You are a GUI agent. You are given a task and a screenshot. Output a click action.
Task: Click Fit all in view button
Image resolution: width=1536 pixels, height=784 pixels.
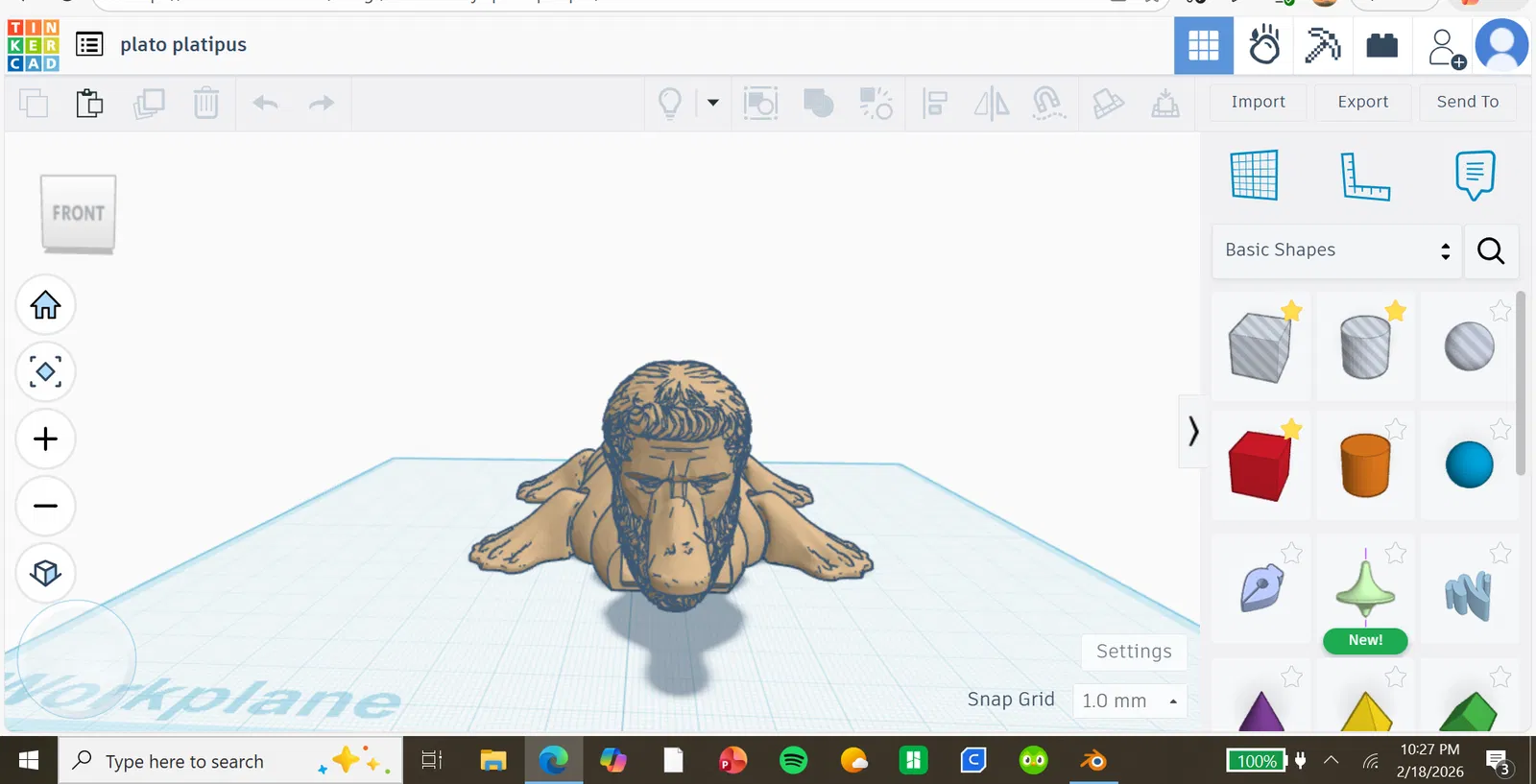click(45, 372)
